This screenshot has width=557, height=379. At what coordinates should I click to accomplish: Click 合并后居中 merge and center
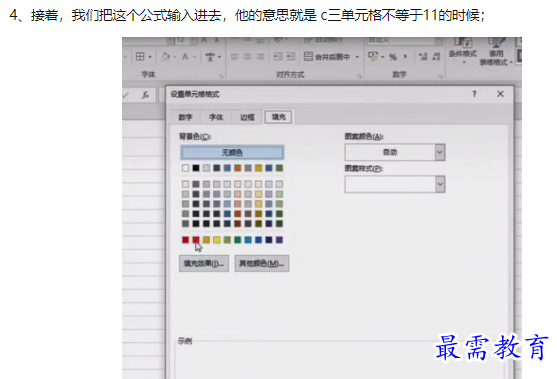pos(327,56)
